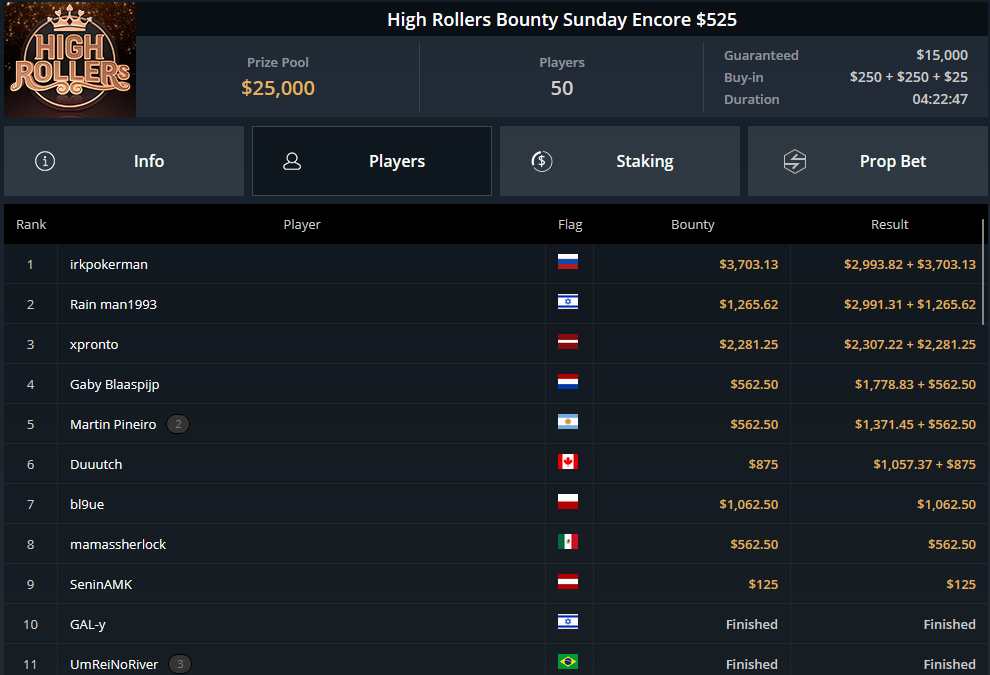Click the Prop Bet hexagon icon
This screenshot has height=675, width=990.
[795, 161]
